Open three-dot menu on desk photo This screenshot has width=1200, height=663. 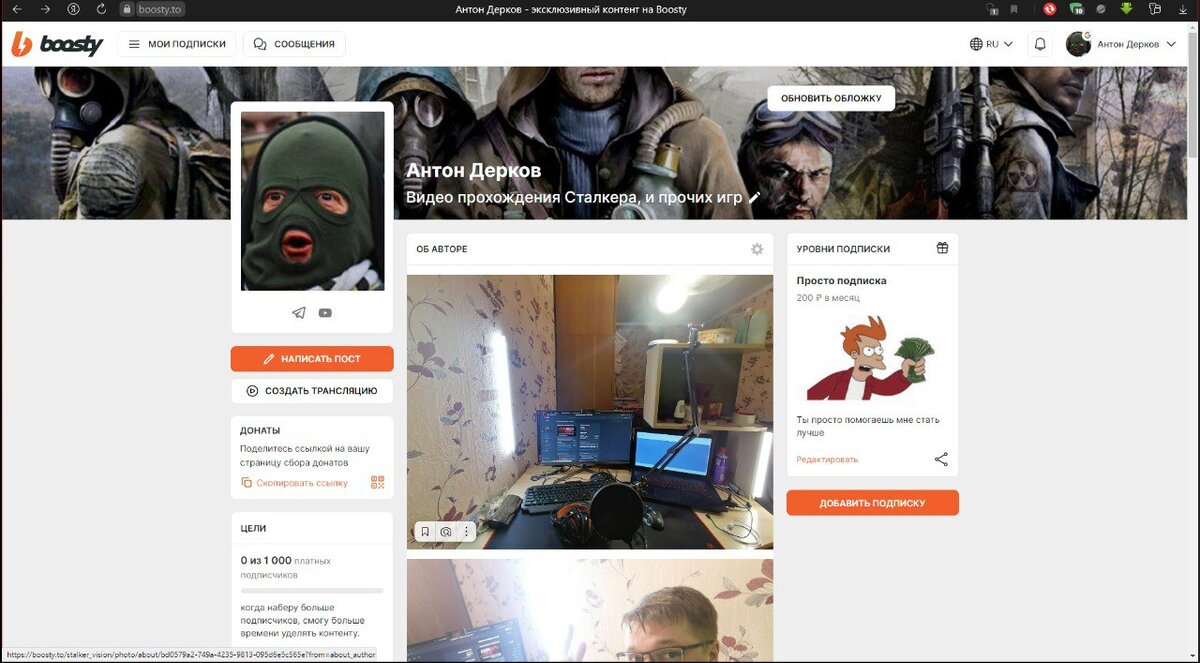[466, 532]
